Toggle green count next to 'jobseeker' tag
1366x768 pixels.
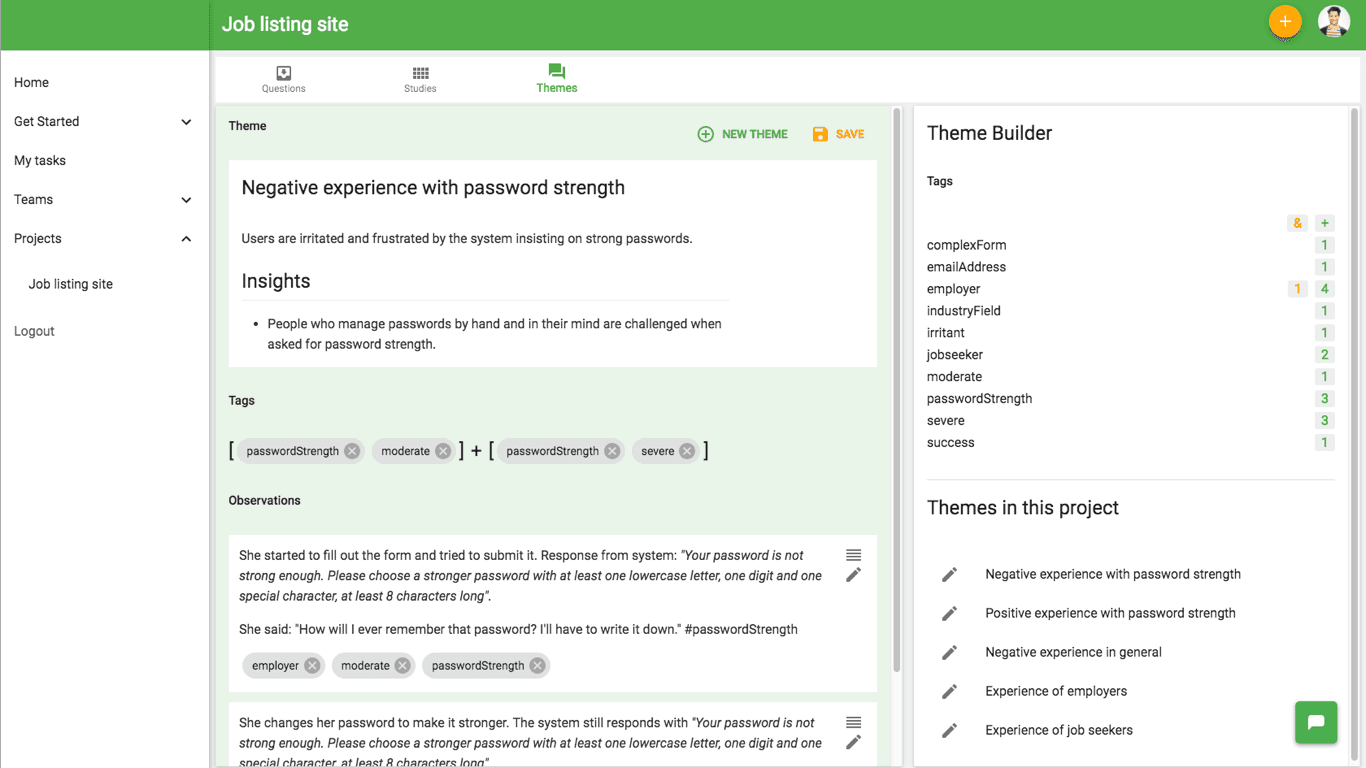[1324, 355]
